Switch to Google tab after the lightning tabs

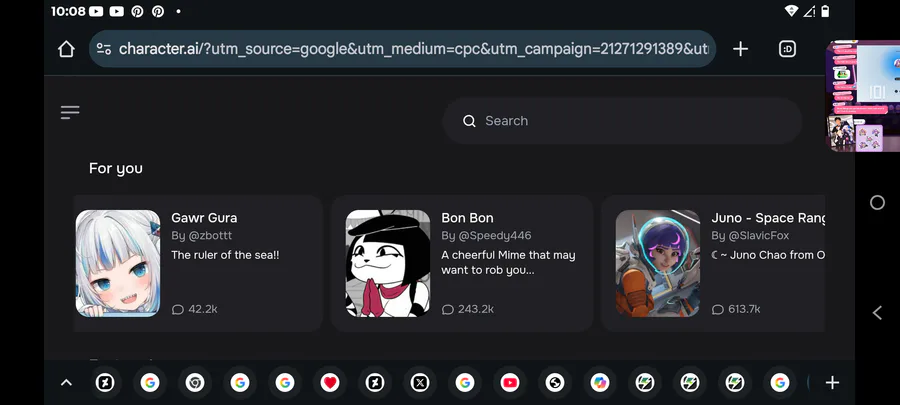779,383
